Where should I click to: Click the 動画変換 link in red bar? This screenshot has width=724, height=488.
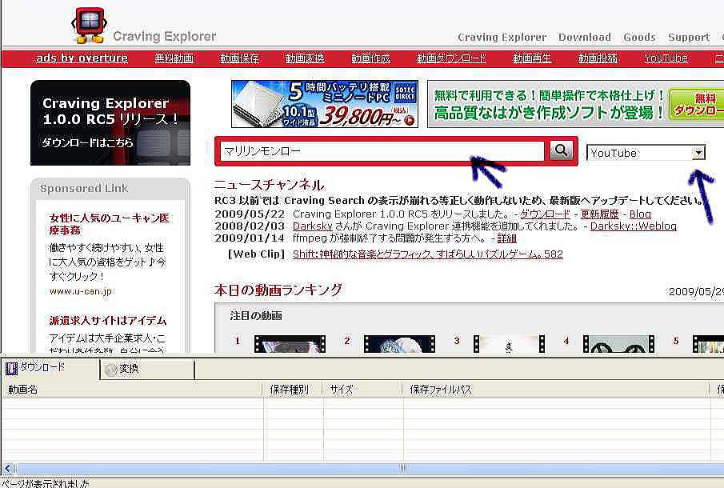point(304,58)
